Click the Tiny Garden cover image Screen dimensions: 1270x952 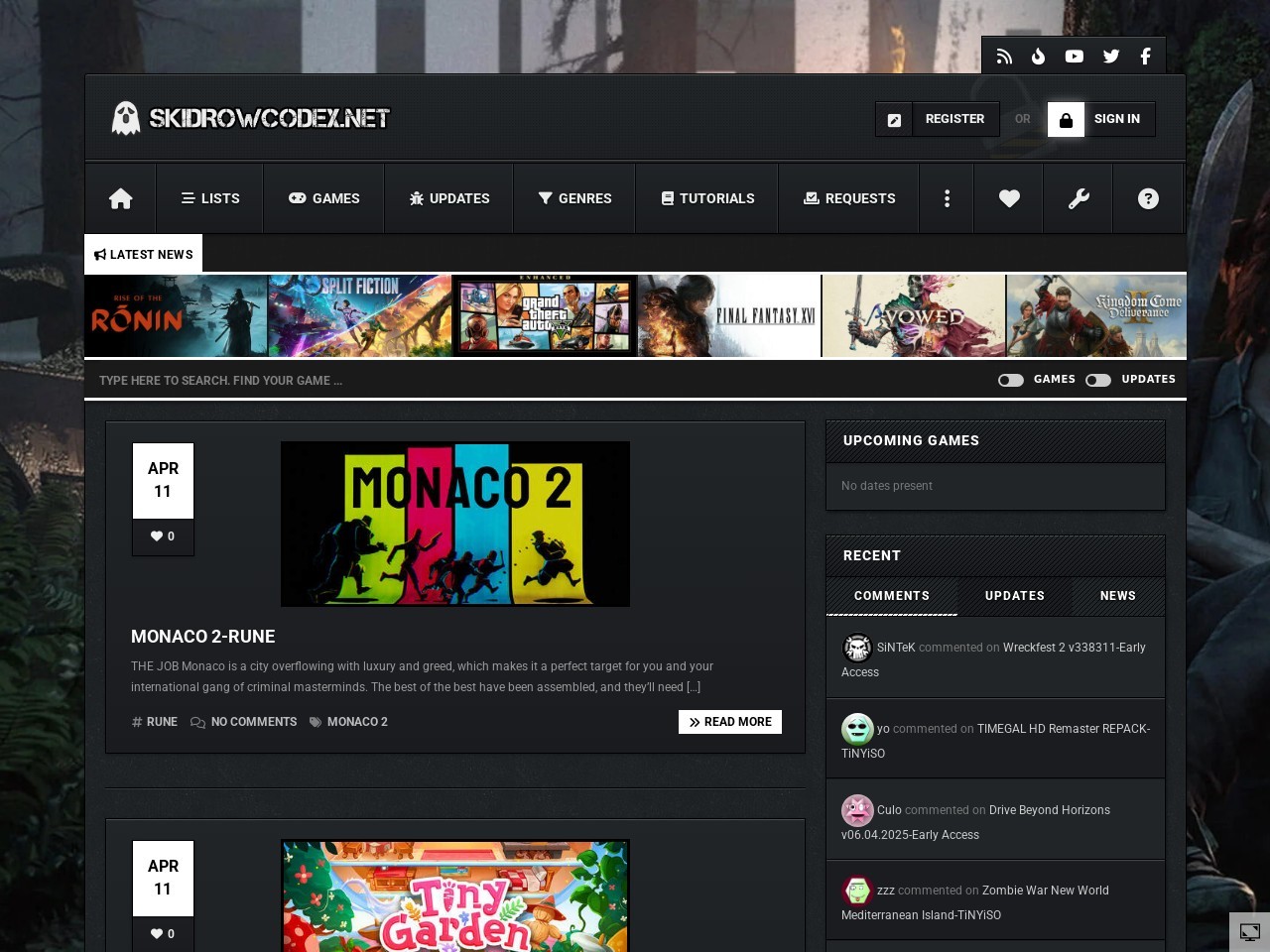(x=455, y=895)
